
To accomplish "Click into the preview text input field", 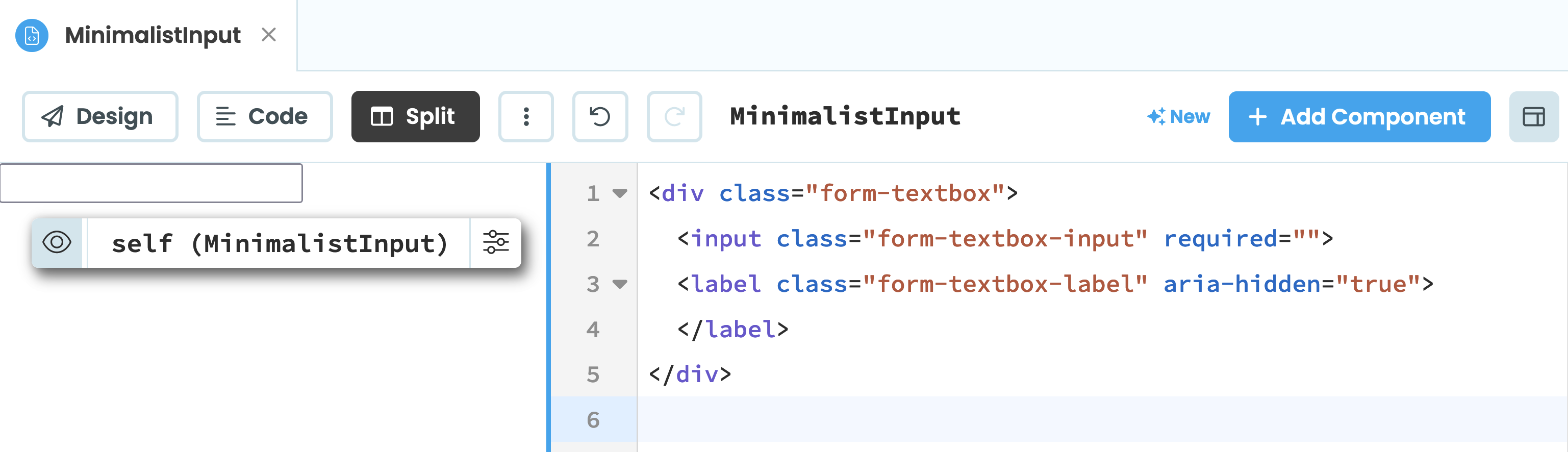I will tap(151, 183).
